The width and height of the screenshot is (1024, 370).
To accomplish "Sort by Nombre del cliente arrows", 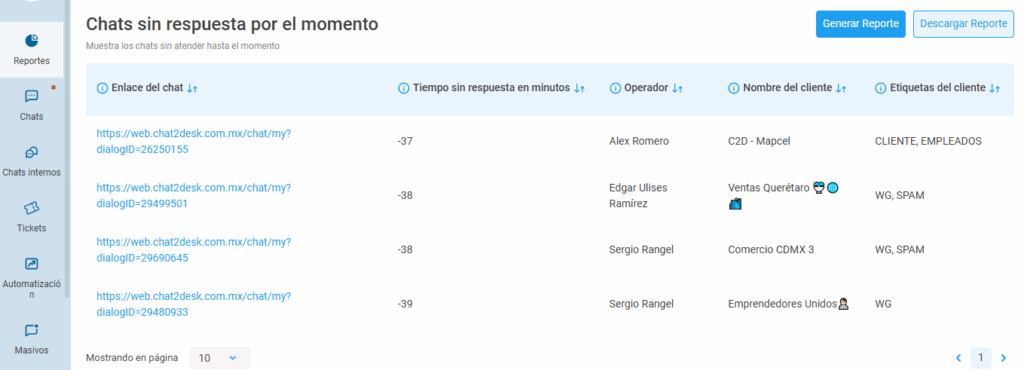I will click(x=841, y=88).
